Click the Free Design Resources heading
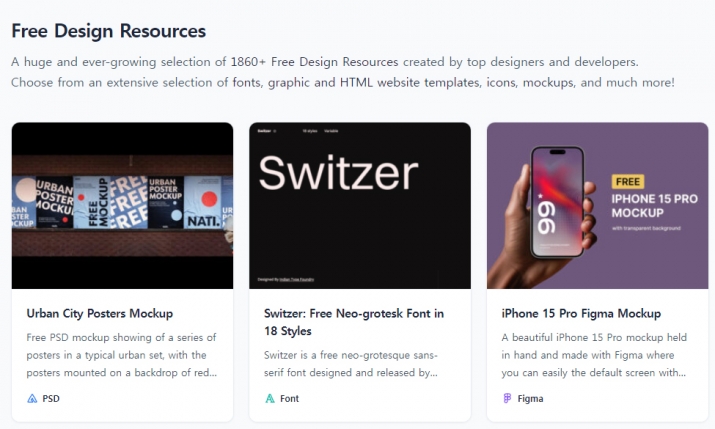 tap(109, 31)
